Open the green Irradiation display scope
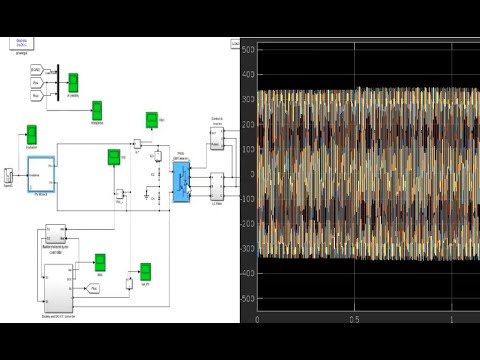 pos(31,135)
